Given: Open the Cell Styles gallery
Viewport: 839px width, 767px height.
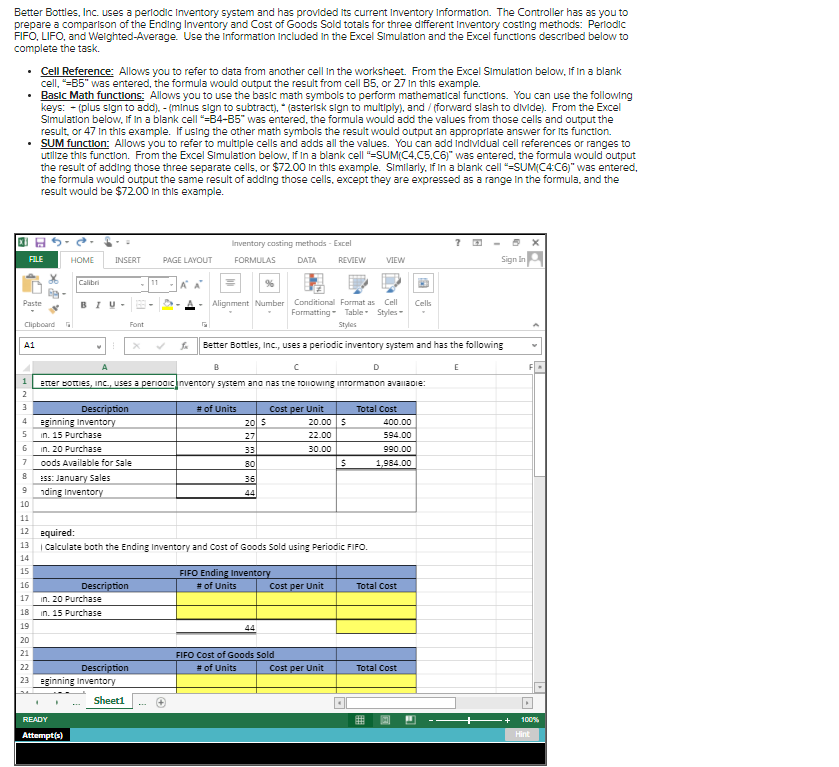Looking at the screenshot, I should coord(390,288).
